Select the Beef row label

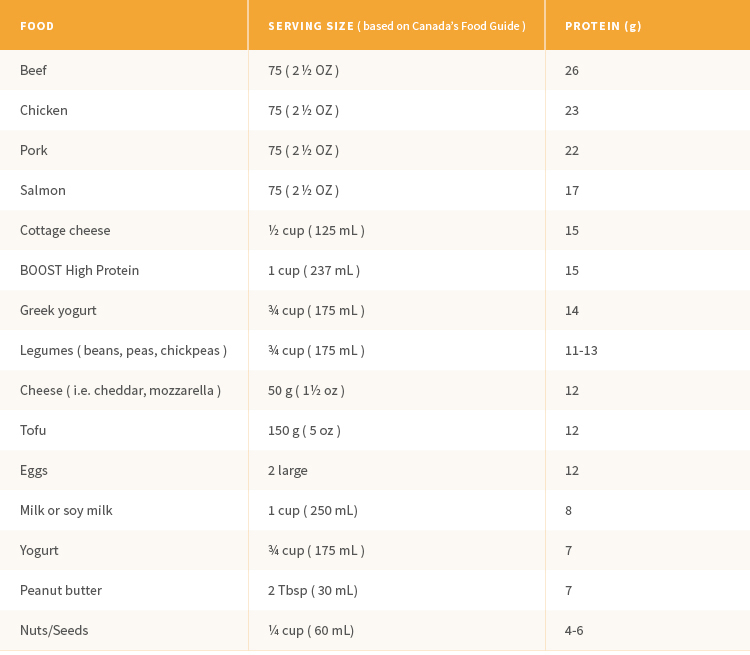tap(33, 70)
